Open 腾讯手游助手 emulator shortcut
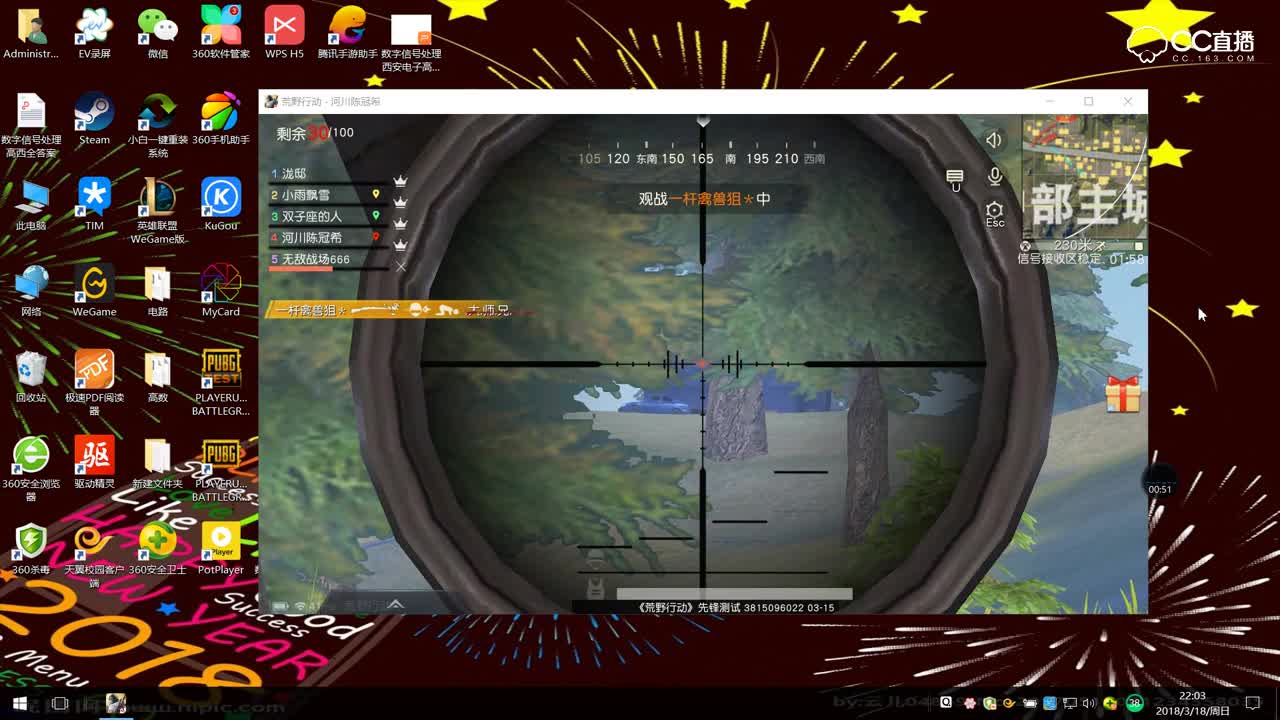The width and height of the screenshot is (1280, 720). 347,35
